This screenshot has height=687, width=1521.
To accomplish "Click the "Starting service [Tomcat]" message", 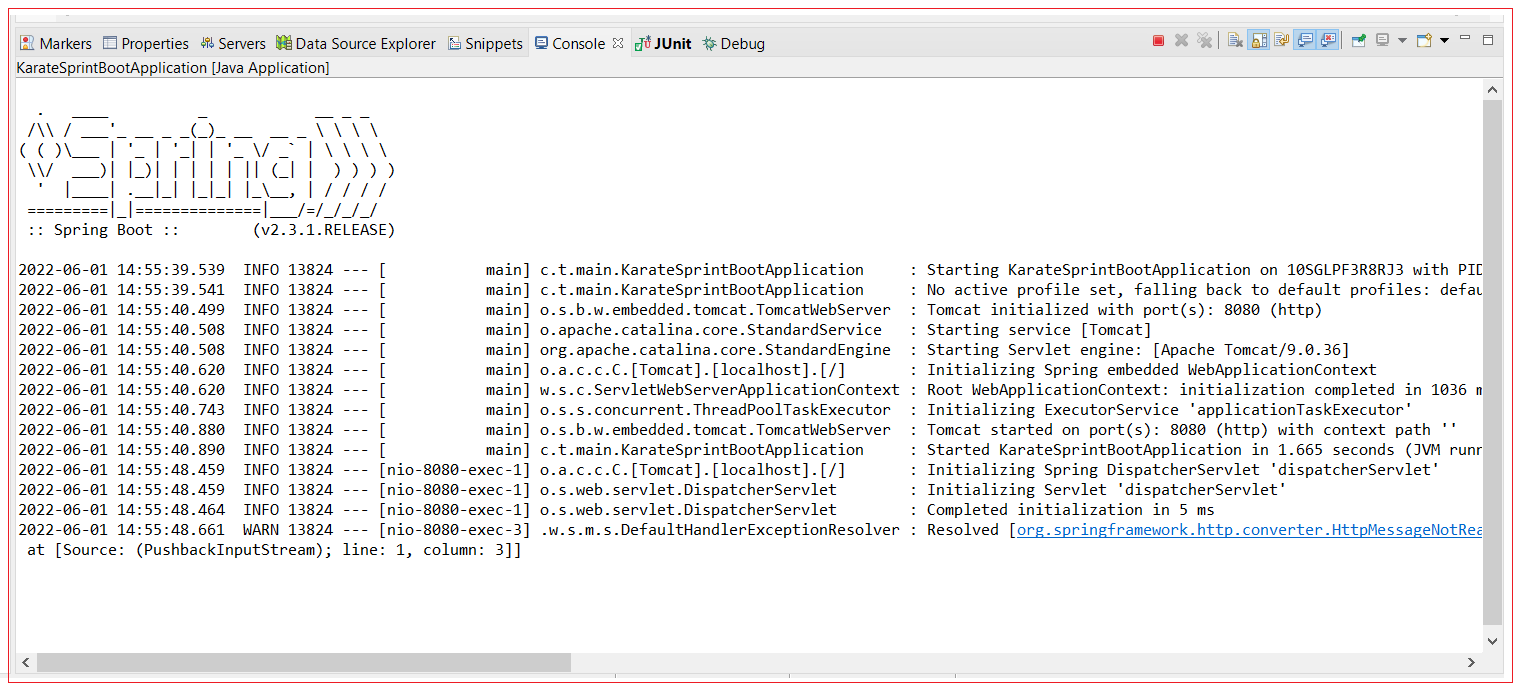I will (x=1039, y=329).
